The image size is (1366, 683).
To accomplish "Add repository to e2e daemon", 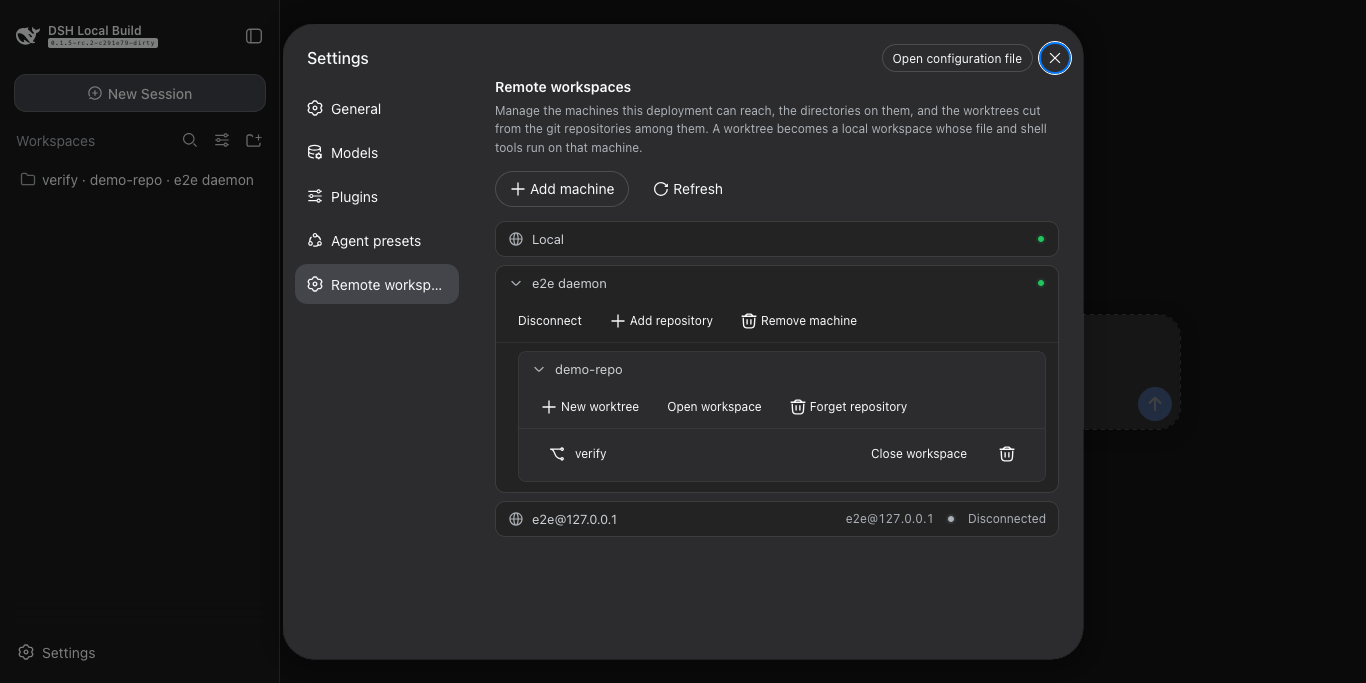I will point(662,321).
